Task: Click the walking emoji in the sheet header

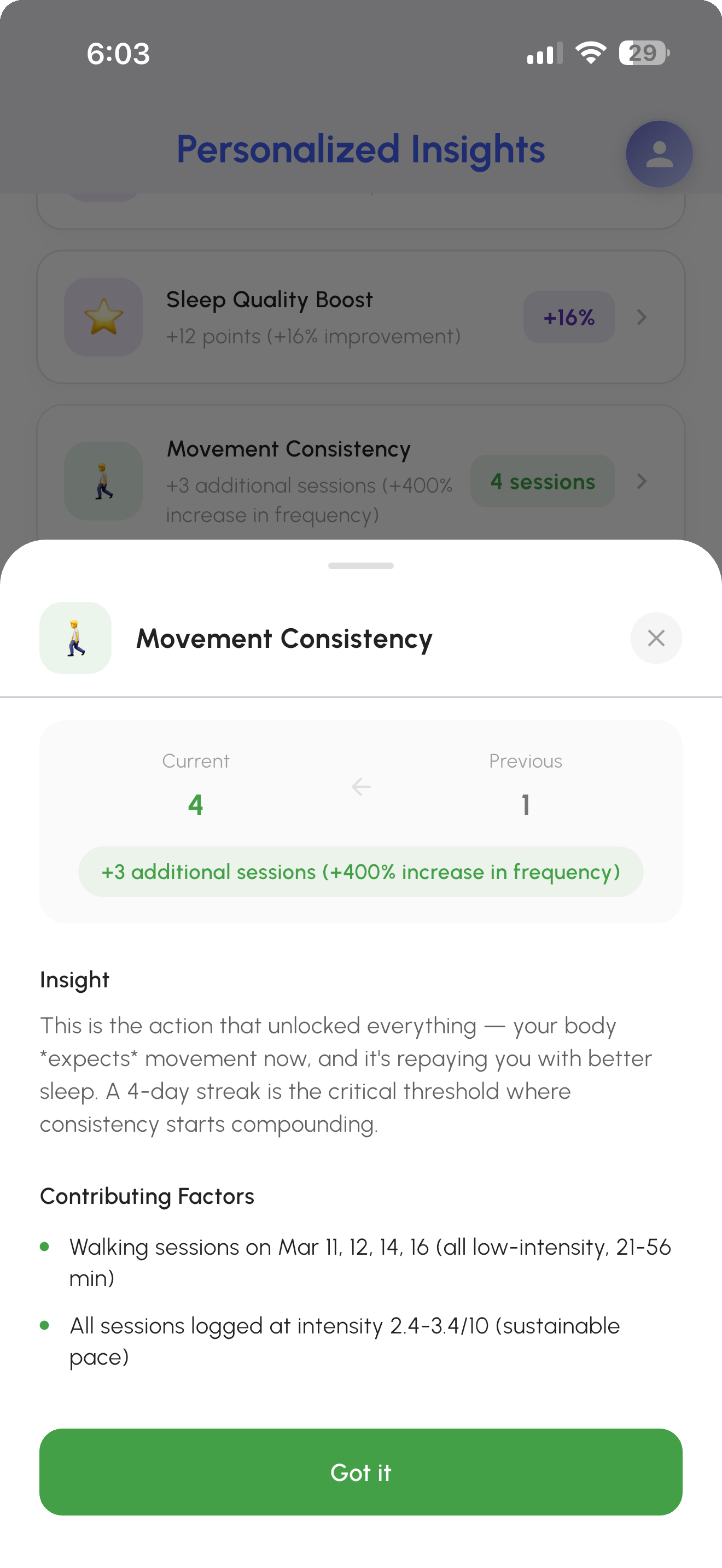Action: pos(75,638)
